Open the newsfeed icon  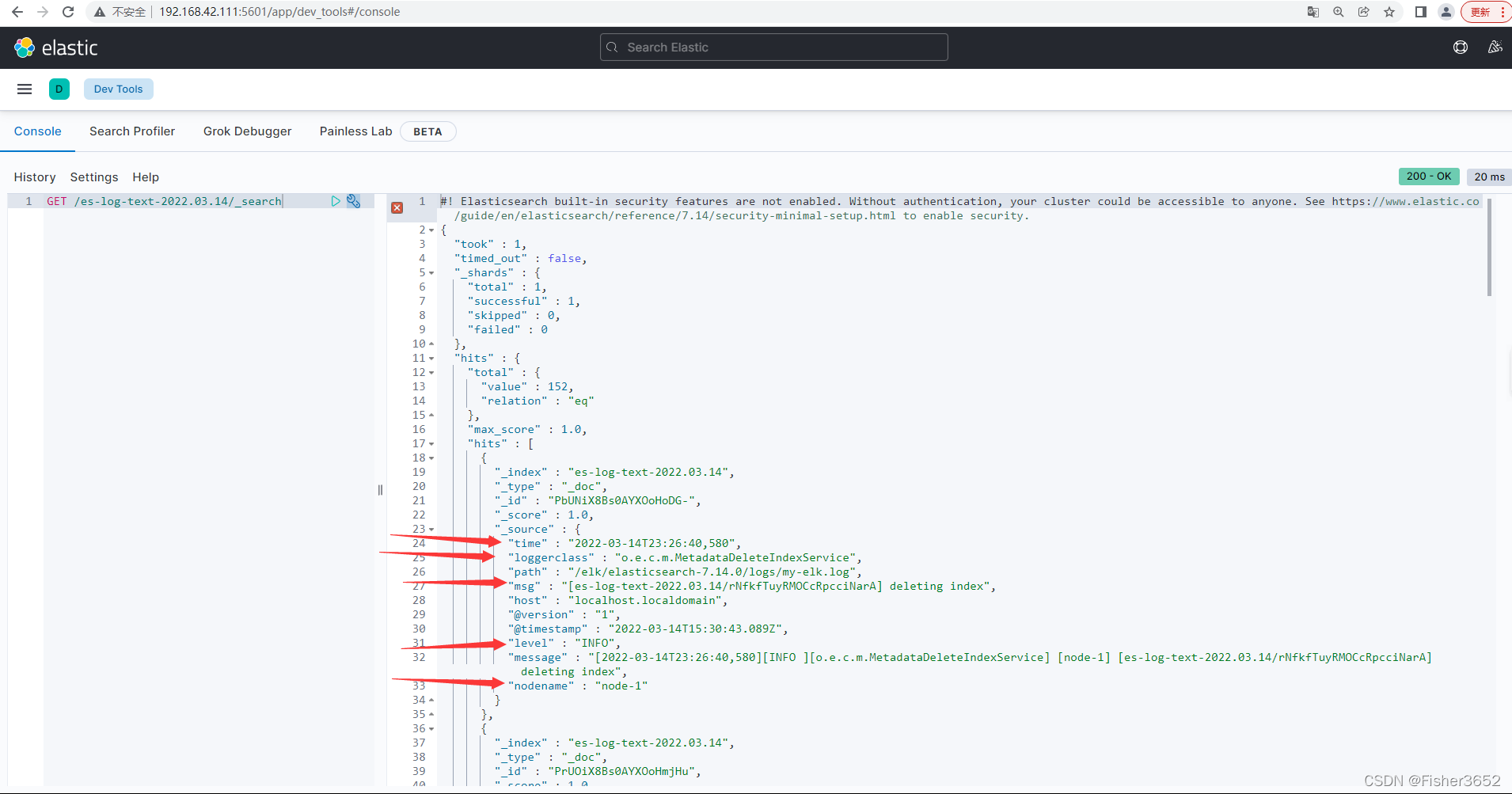[x=1495, y=47]
